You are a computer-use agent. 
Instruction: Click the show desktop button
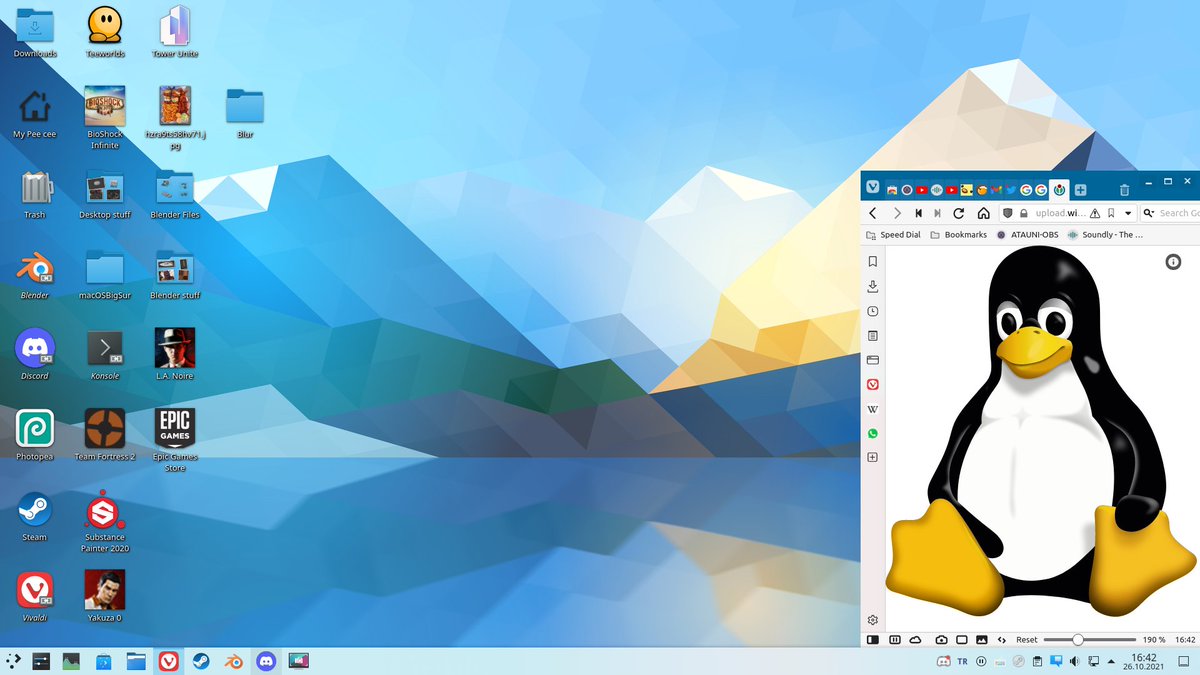(x=1183, y=661)
